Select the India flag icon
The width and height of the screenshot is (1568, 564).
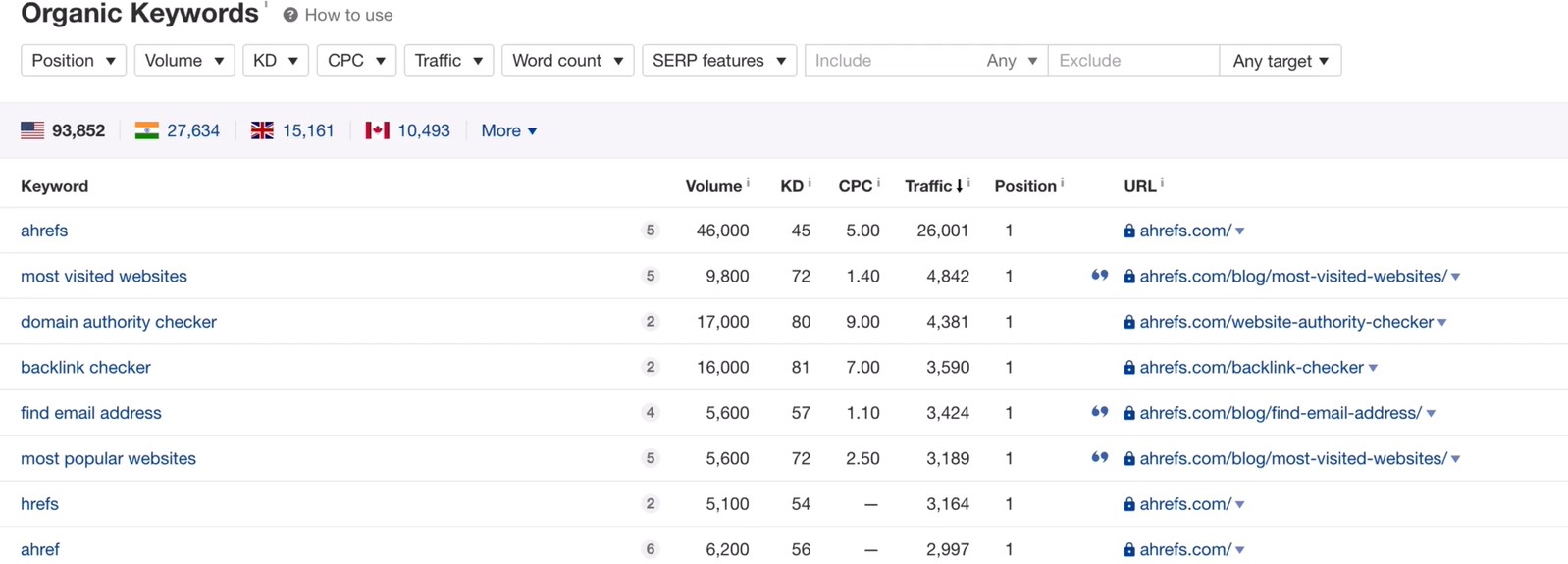pyautogui.click(x=147, y=130)
